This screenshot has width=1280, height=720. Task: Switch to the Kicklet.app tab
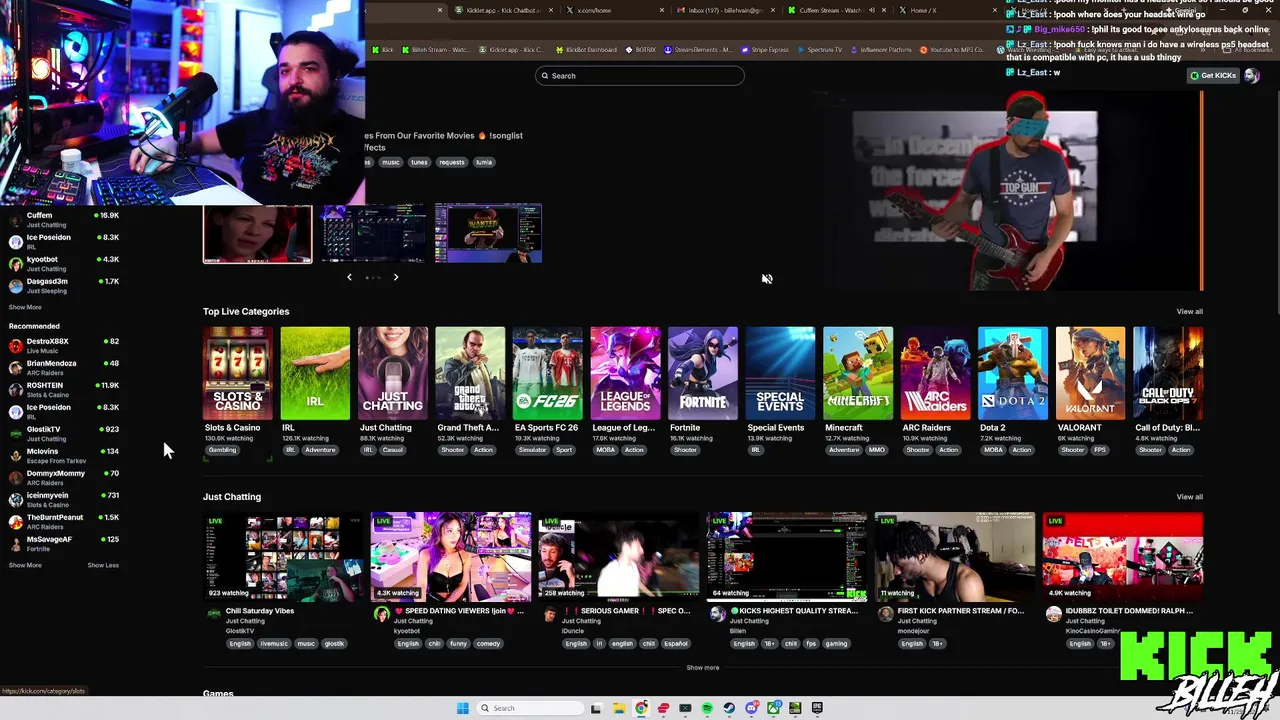(x=506, y=10)
